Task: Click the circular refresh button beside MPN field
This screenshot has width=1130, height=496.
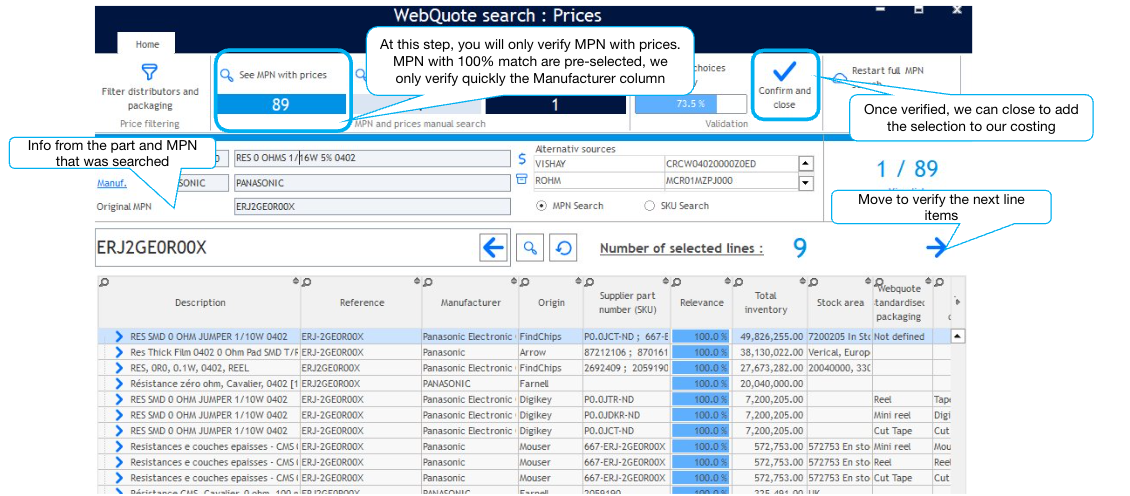Action: pyautogui.click(x=564, y=248)
